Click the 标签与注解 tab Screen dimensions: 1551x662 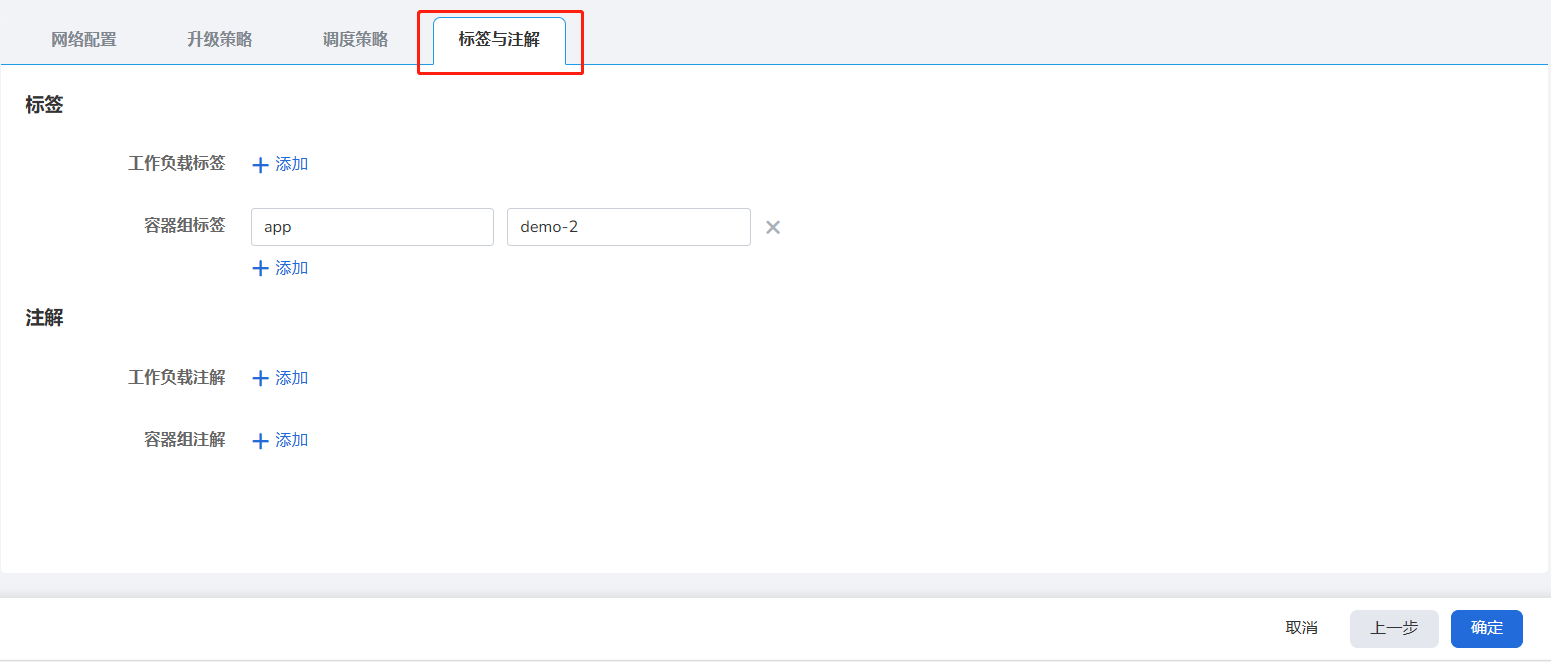pos(499,40)
